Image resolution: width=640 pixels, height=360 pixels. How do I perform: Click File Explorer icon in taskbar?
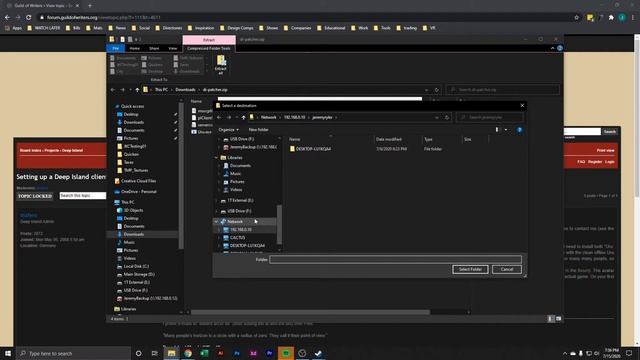(x=171, y=353)
